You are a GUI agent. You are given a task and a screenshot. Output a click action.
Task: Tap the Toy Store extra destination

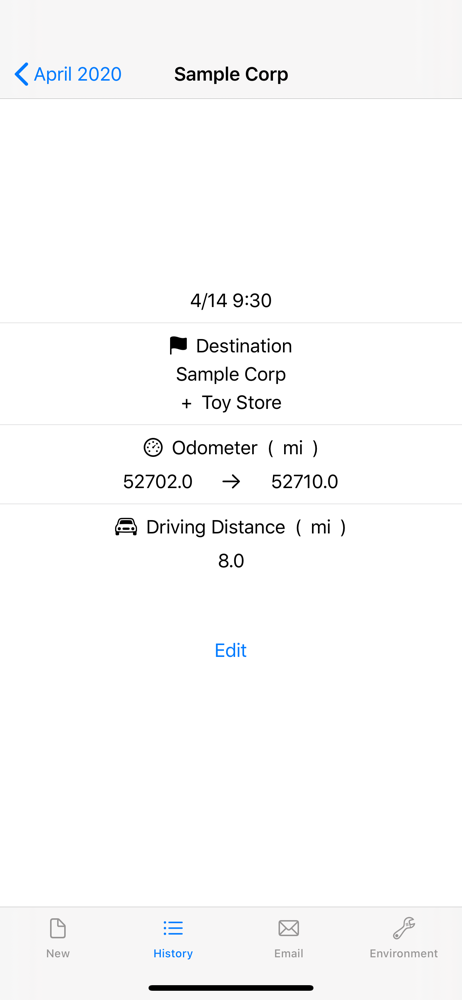pos(242,403)
